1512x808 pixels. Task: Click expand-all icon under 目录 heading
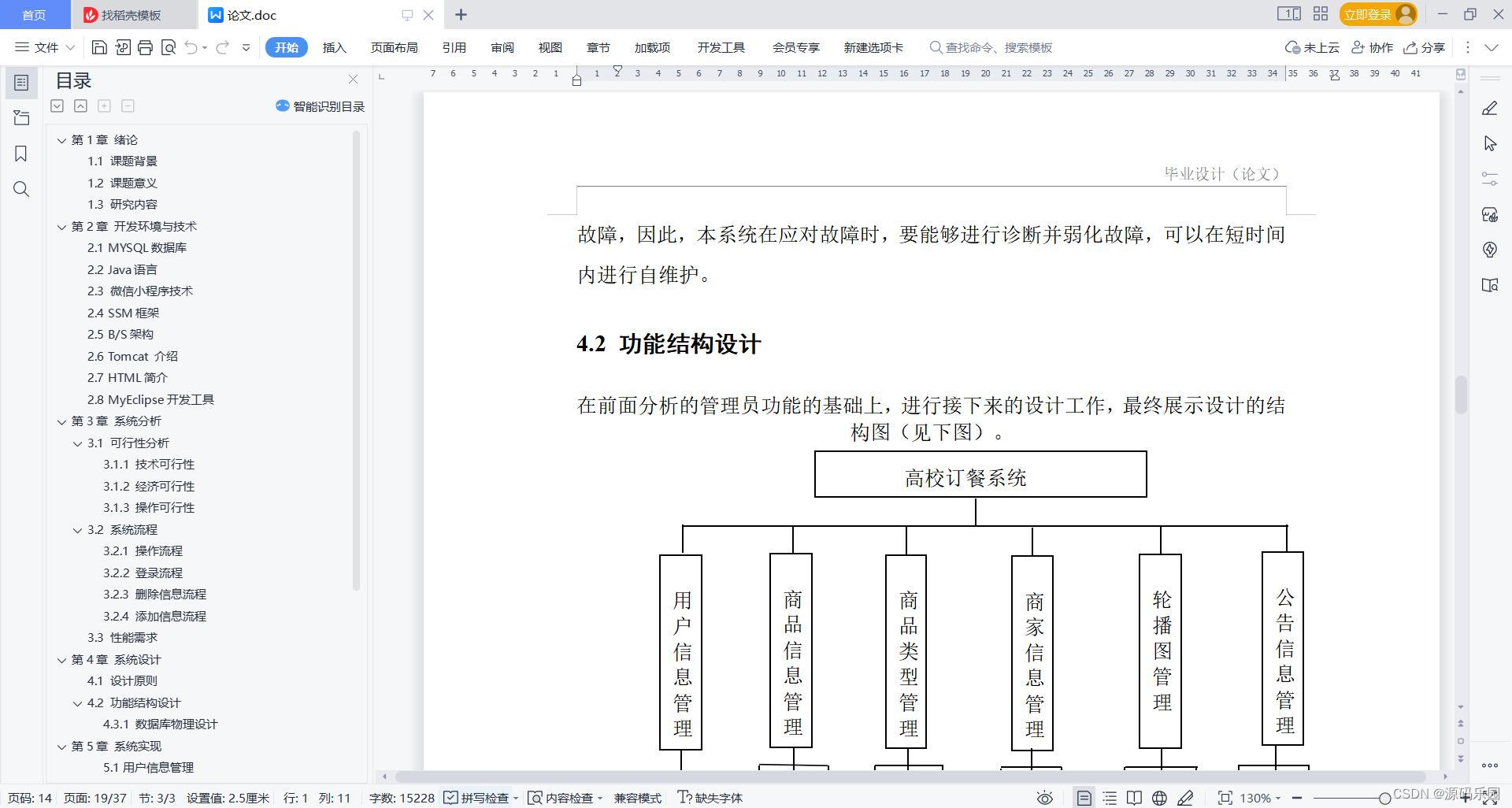(57, 106)
